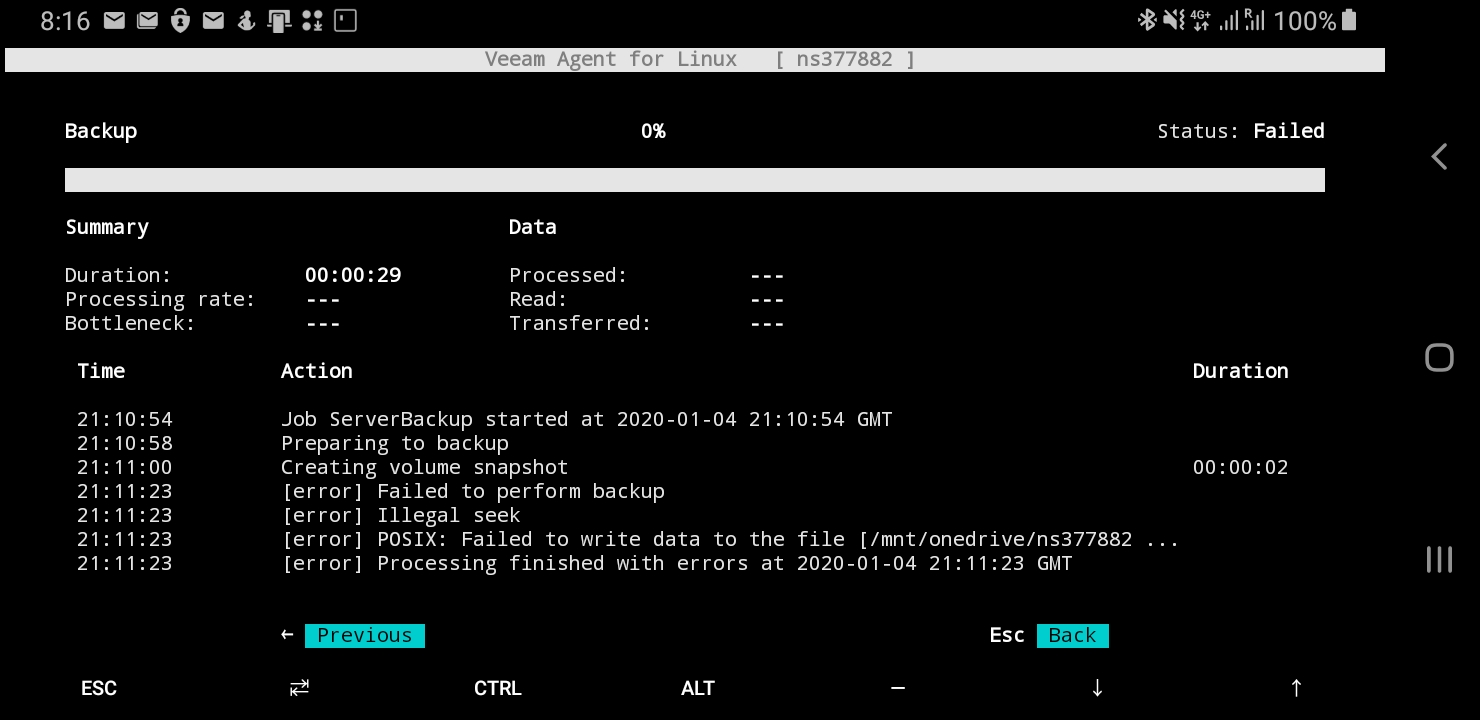The height and width of the screenshot is (720, 1480).
Task: Tap the vibrate mute status icon
Action: tap(1174, 20)
